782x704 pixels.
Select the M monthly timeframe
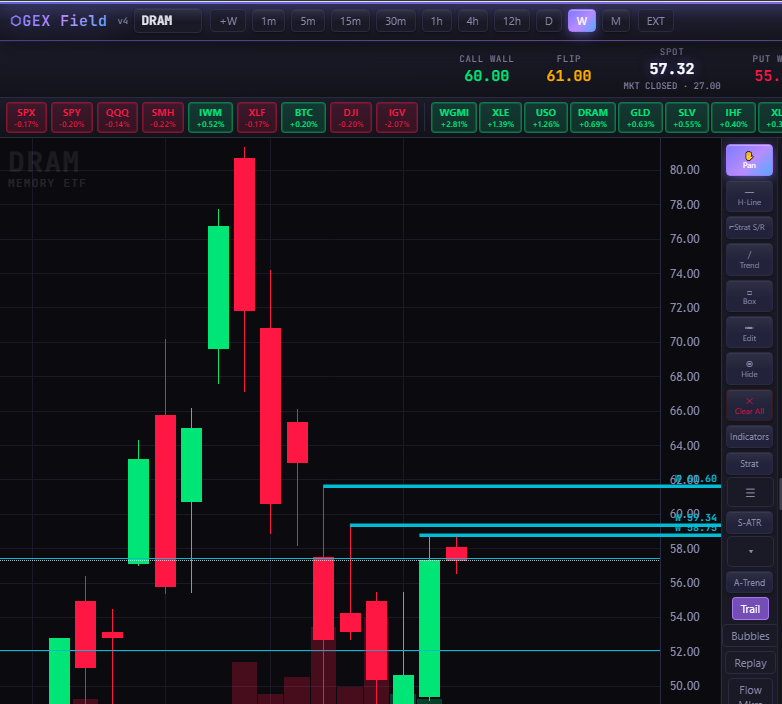click(615, 21)
